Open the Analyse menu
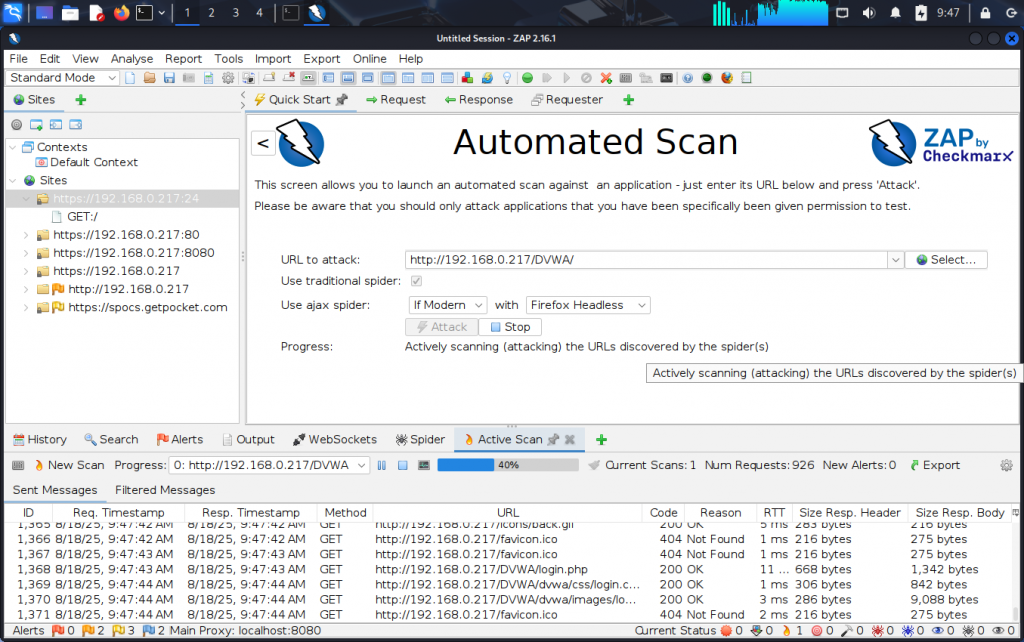 [x=131, y=59]
